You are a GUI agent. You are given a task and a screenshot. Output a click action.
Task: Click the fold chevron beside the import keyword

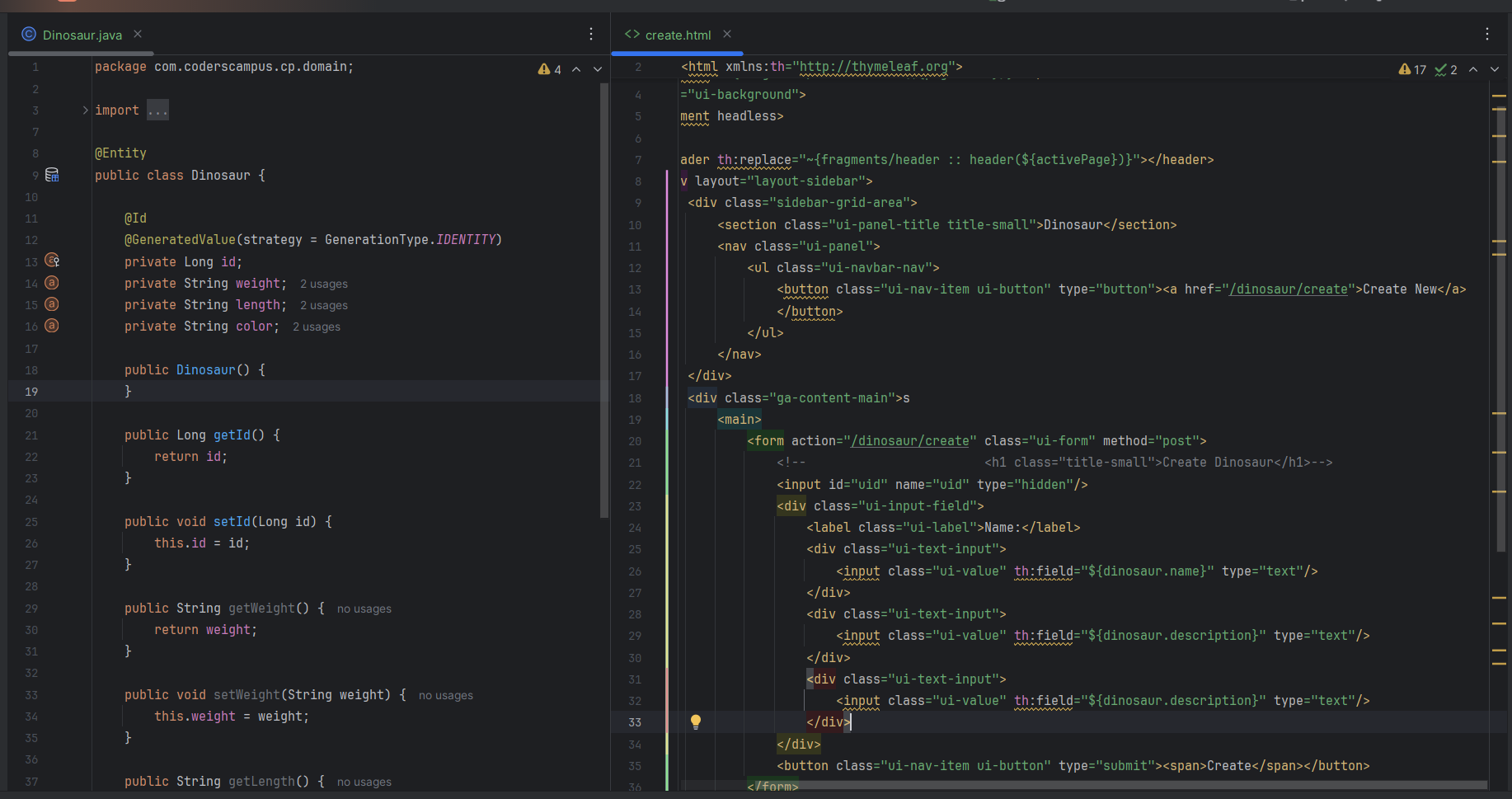pyautogui.click(x=85, y=108)
